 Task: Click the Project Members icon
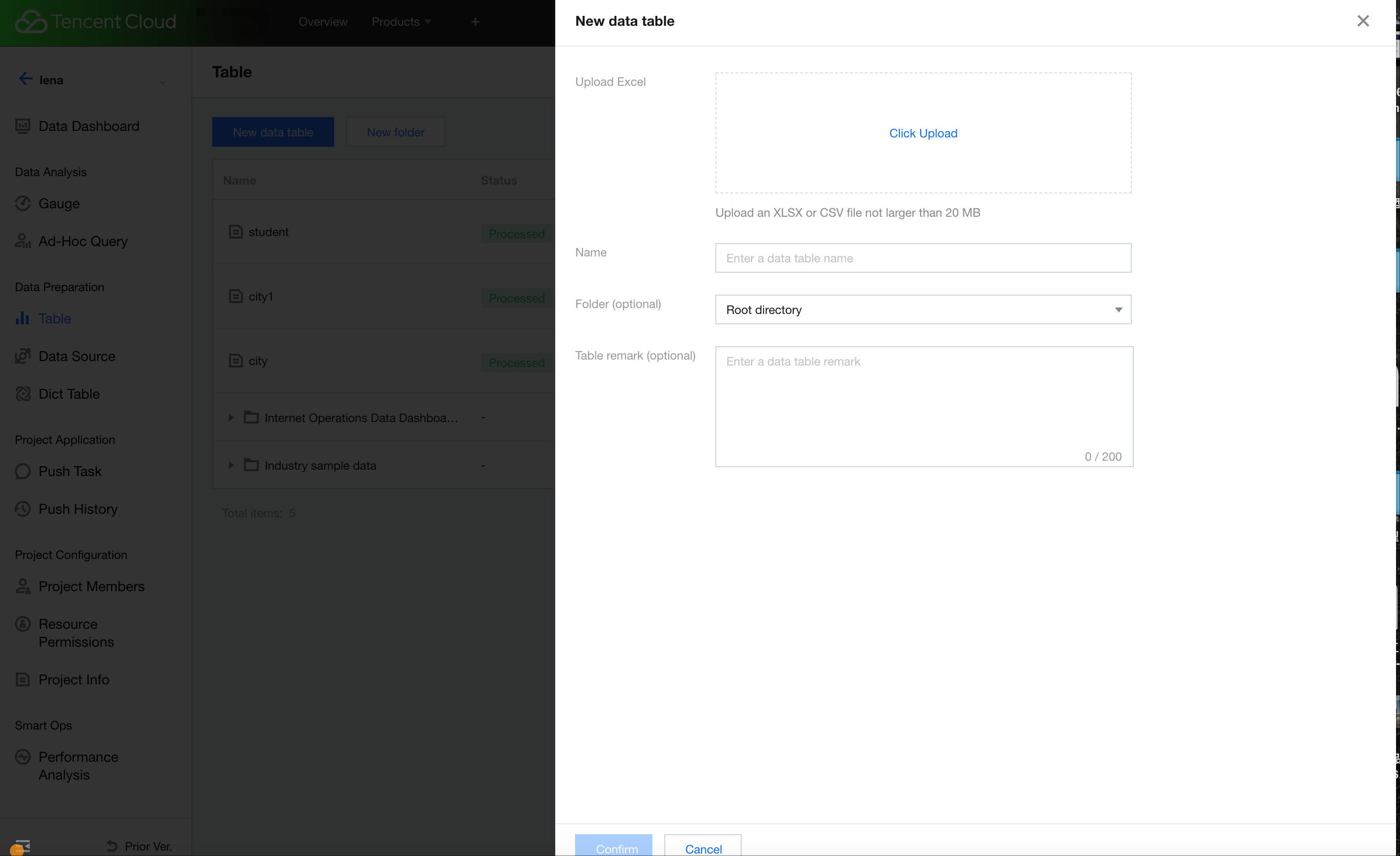pos(23,586)
